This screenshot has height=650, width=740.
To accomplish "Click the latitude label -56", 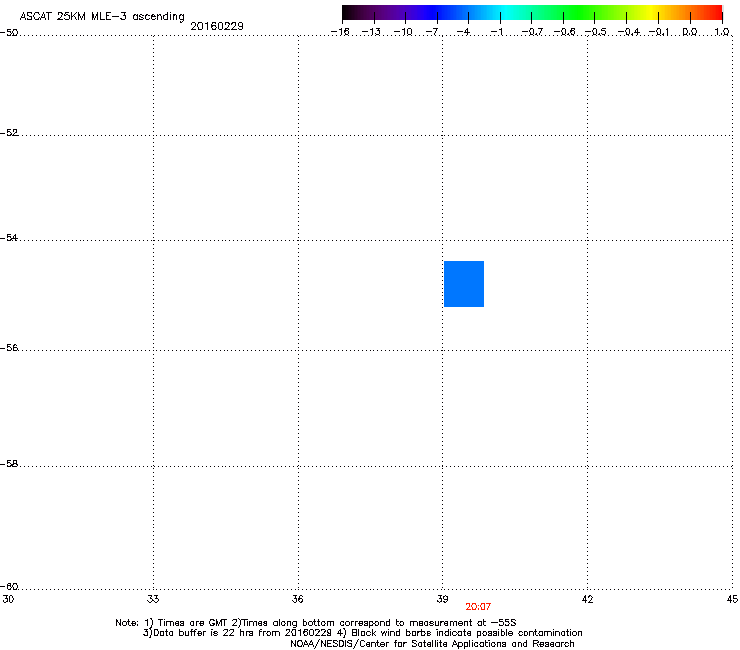I will tap(9, 347).
